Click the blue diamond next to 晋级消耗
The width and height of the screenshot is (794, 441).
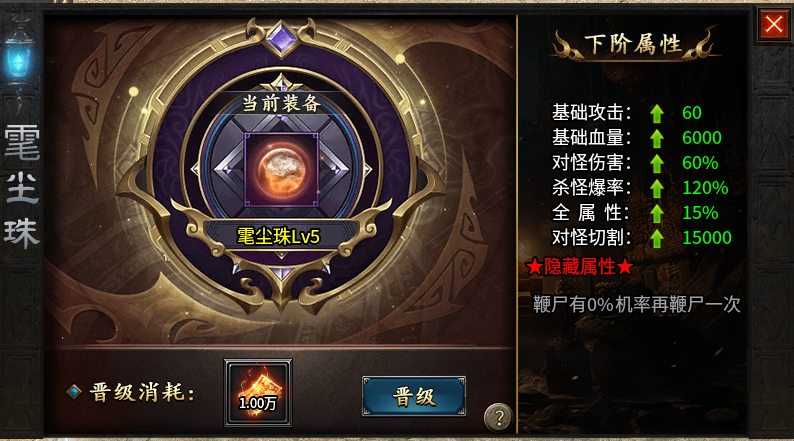74,391
